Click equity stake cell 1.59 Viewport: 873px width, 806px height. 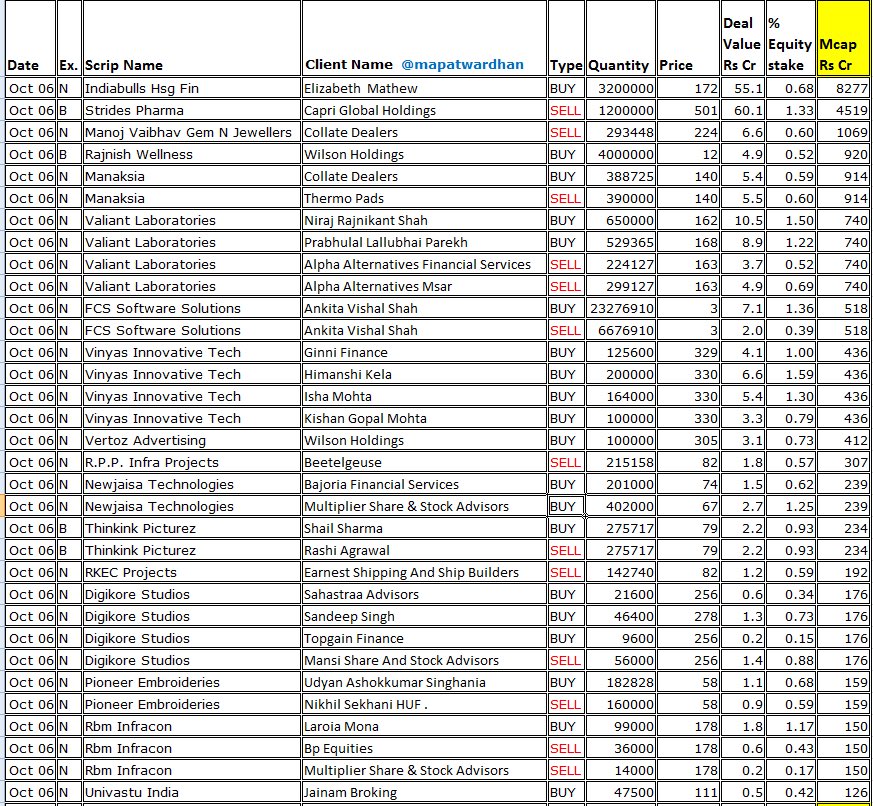(791, 374)
